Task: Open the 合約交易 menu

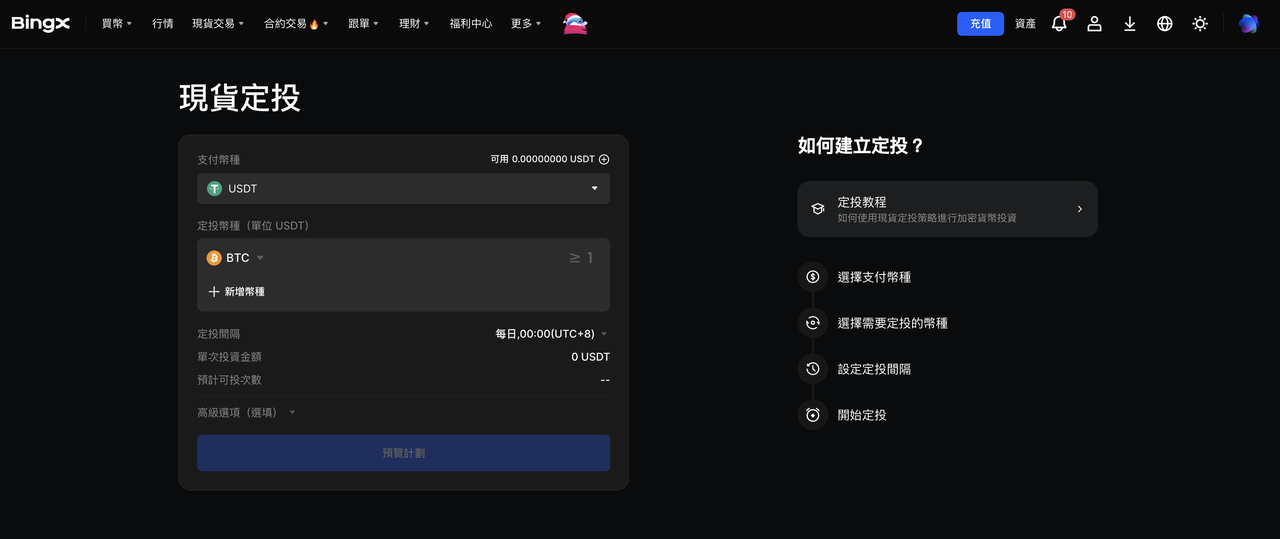Action: pyautogui.click(x=295, y=23)
